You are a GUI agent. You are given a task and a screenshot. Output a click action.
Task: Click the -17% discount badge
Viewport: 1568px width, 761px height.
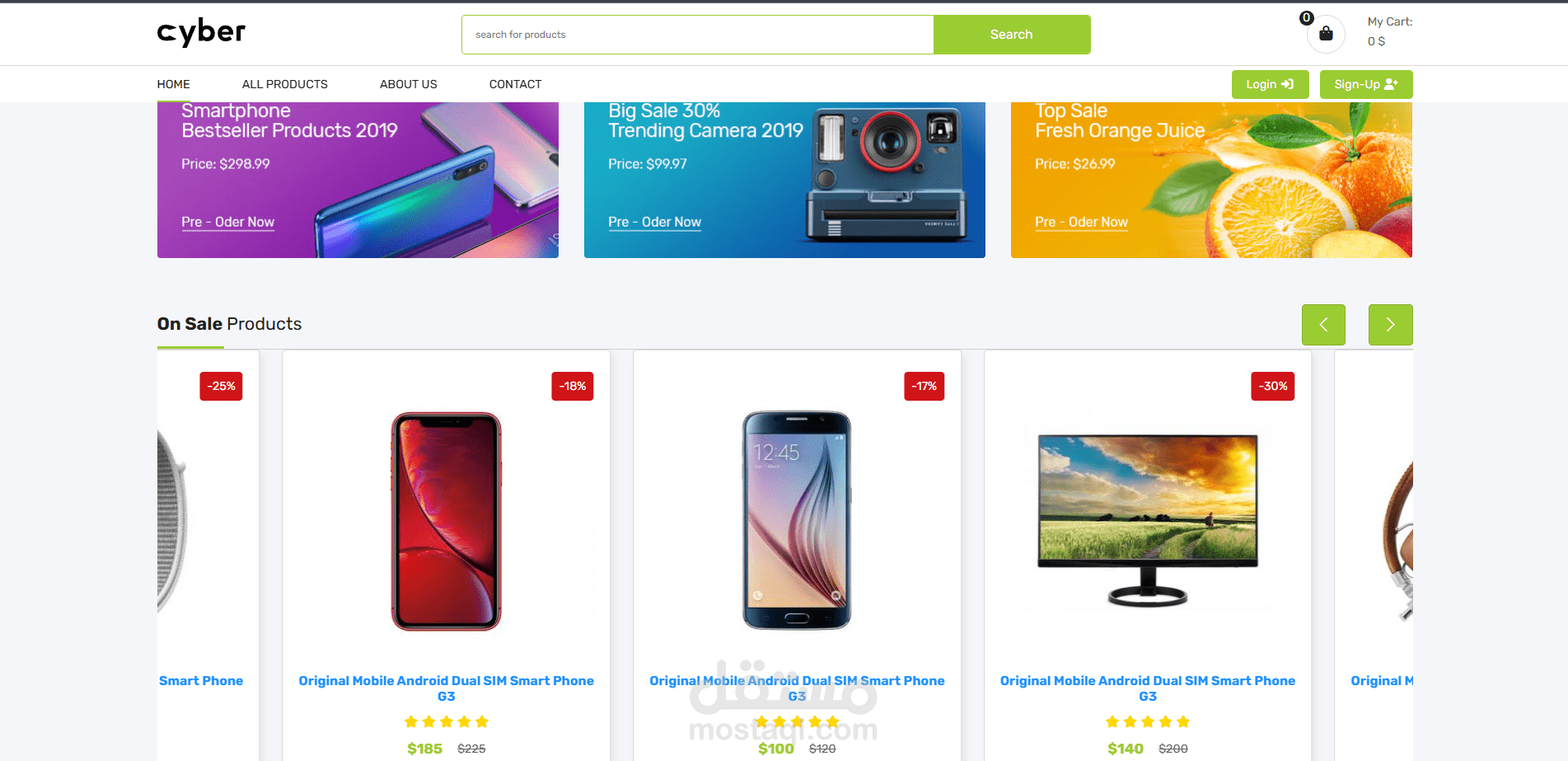pos(924,386)
